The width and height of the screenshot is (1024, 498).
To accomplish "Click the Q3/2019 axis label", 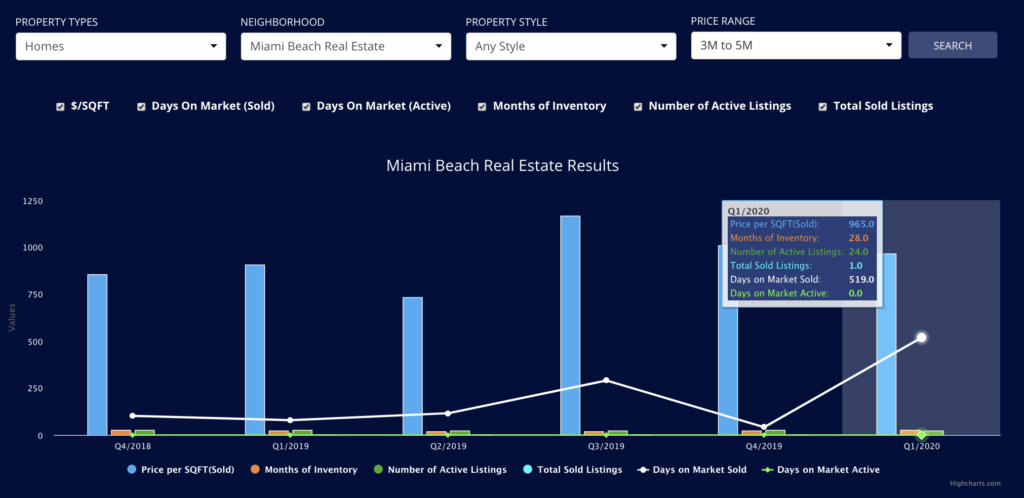I will (x=606, y=447).
